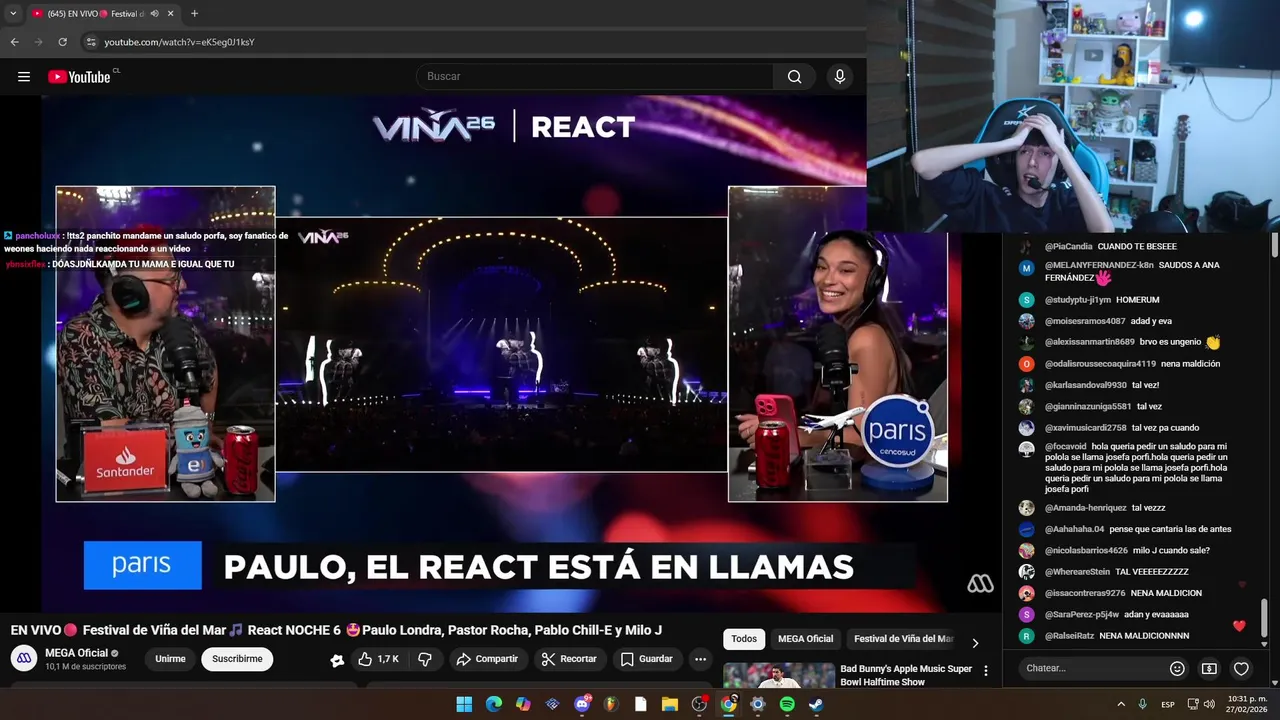This screenshot has height=720, width=1280.
Task: Open the Super Chat dollar icon
Action: click(x=1209, y=668)
